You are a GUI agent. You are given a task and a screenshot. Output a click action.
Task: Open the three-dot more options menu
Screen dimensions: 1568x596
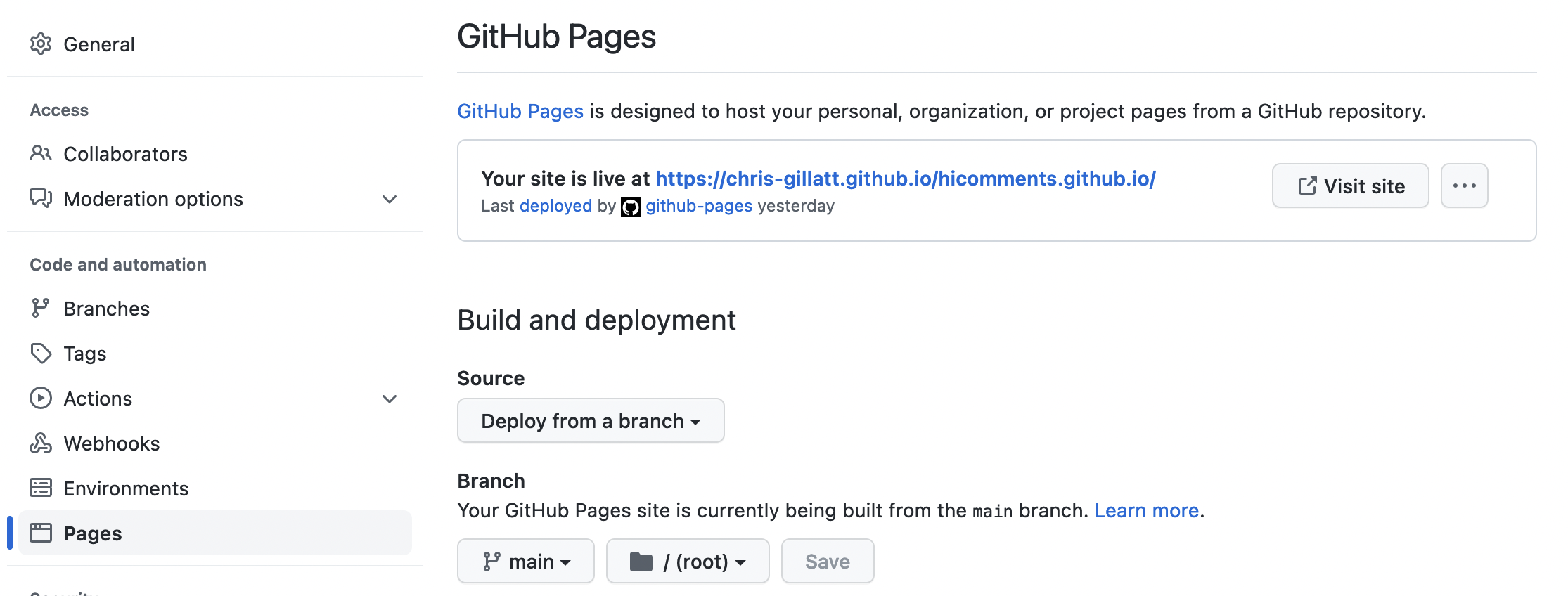pyautogui.click(x=1464, y=186)
